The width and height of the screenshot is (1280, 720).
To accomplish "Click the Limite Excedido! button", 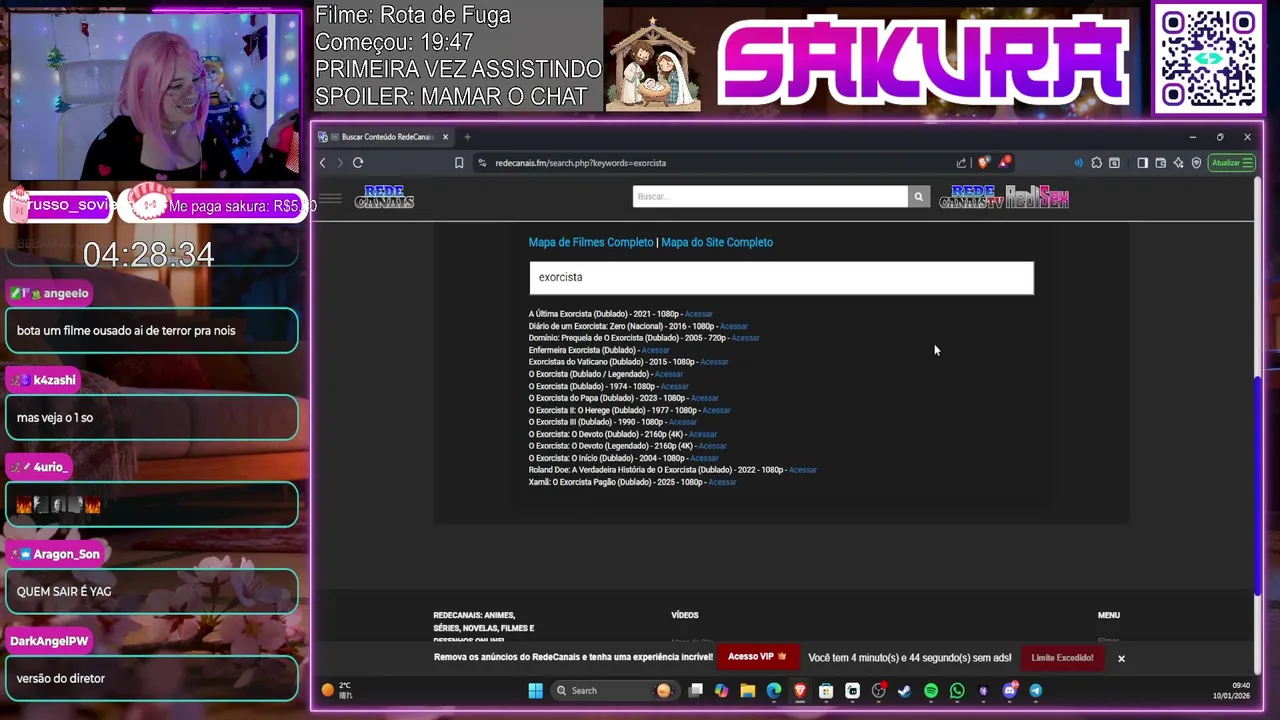I will click(1062, 658).
